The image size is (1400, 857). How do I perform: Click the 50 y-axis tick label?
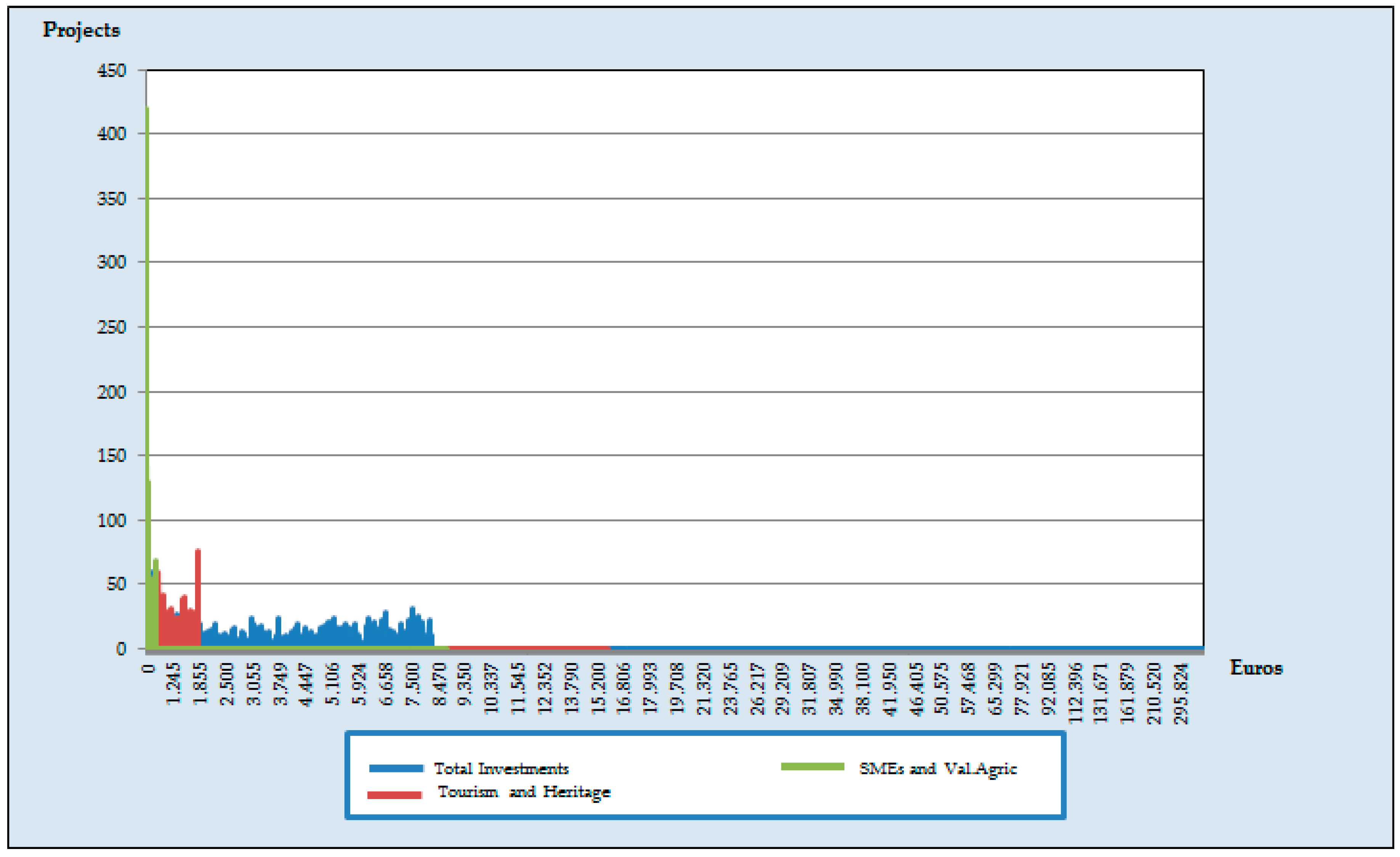tap(116, 584)
